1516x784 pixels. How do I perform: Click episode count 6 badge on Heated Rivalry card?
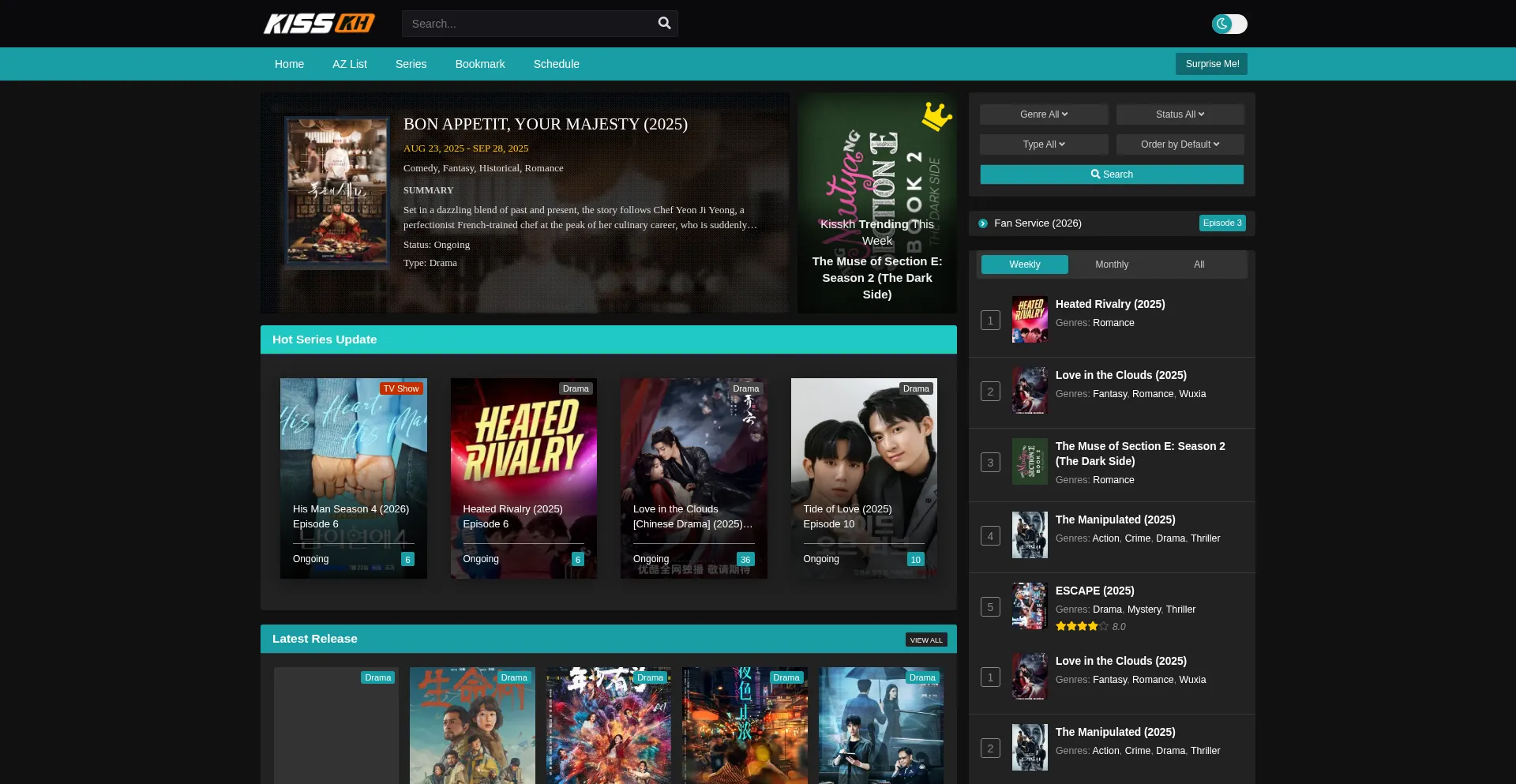coord(578,560)
